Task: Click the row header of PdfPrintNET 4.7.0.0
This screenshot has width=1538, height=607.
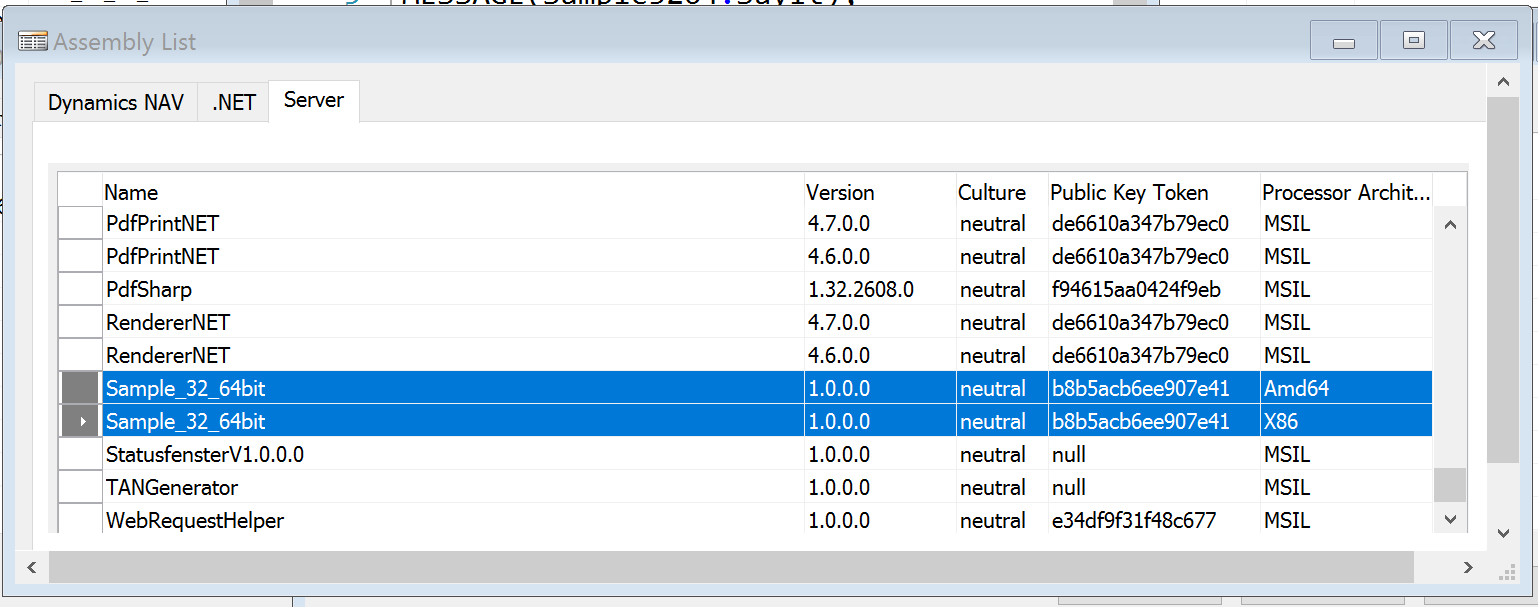Action: pos(80,224)
